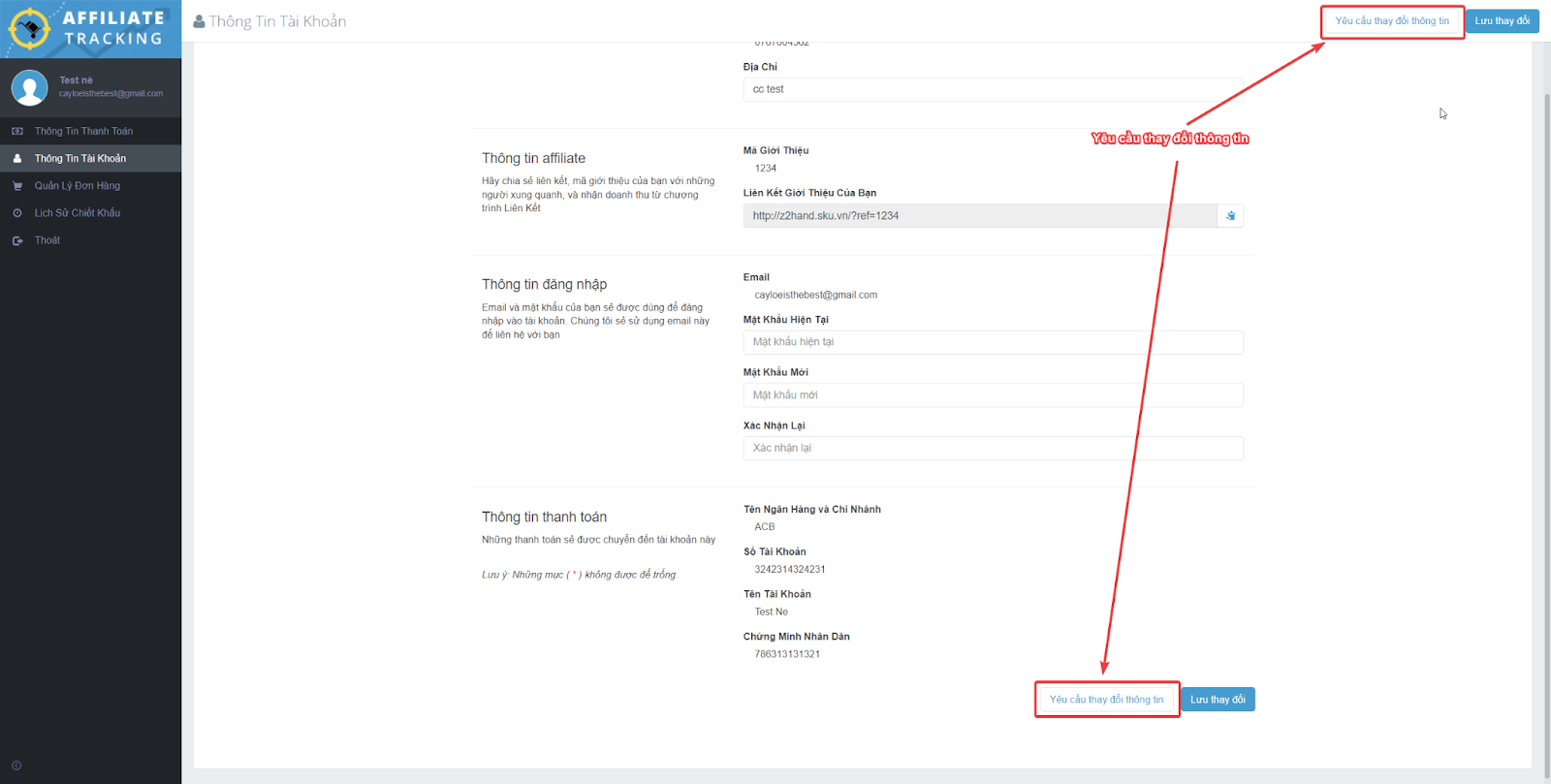This screenshot has height=784, width=1551.
Task: Select the referral code value 1234
Action: point(766,169)
